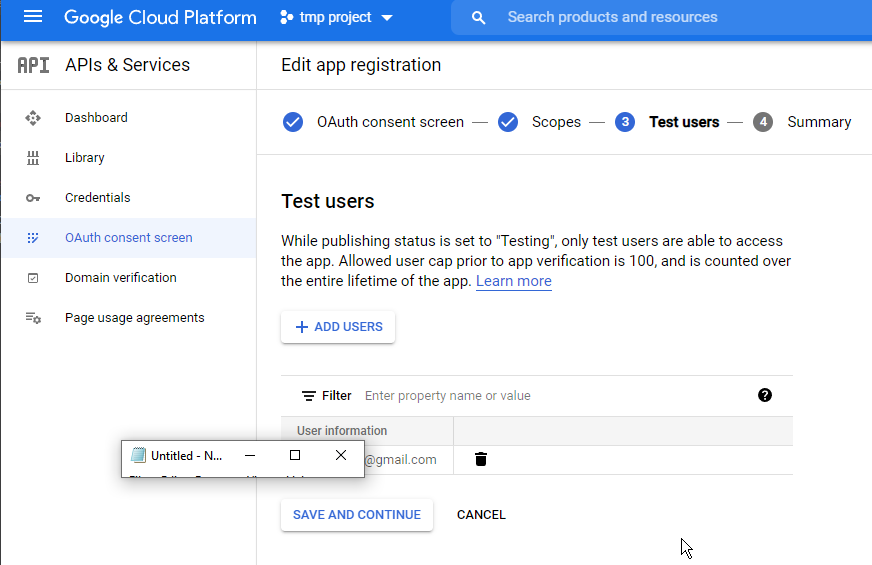Open the hamburger navigation menu
This screenshot has width=872, height=565.
click(x=33, y=17)
